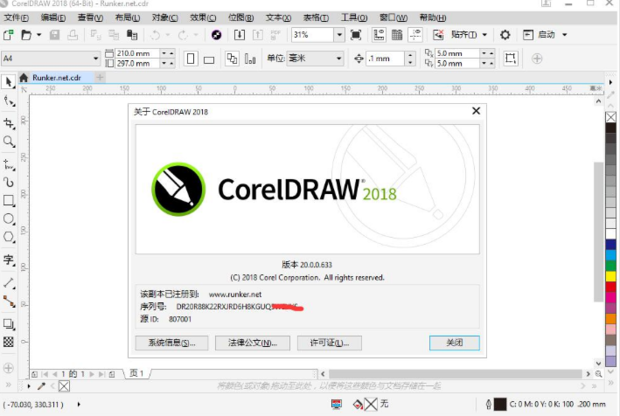
Task: Set landscape page orientation
Action: click(x=209, y=60)
